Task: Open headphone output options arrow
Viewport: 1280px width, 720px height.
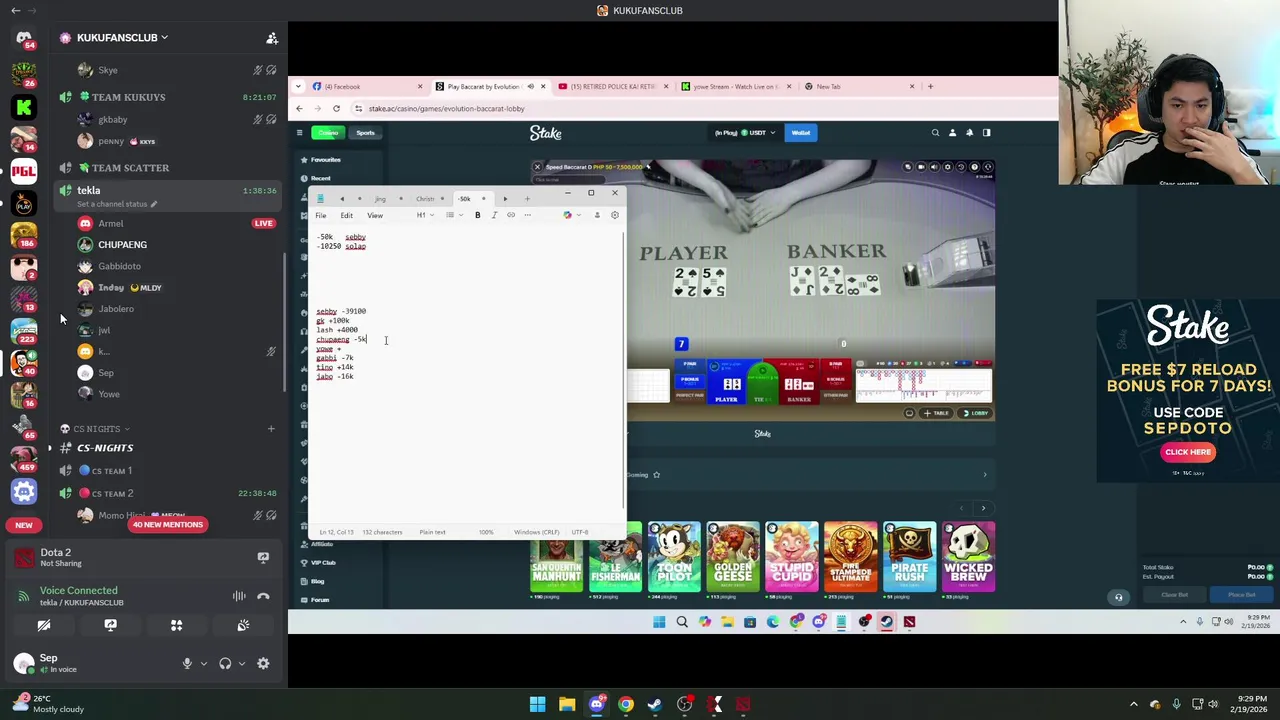Action: [241, 663]
